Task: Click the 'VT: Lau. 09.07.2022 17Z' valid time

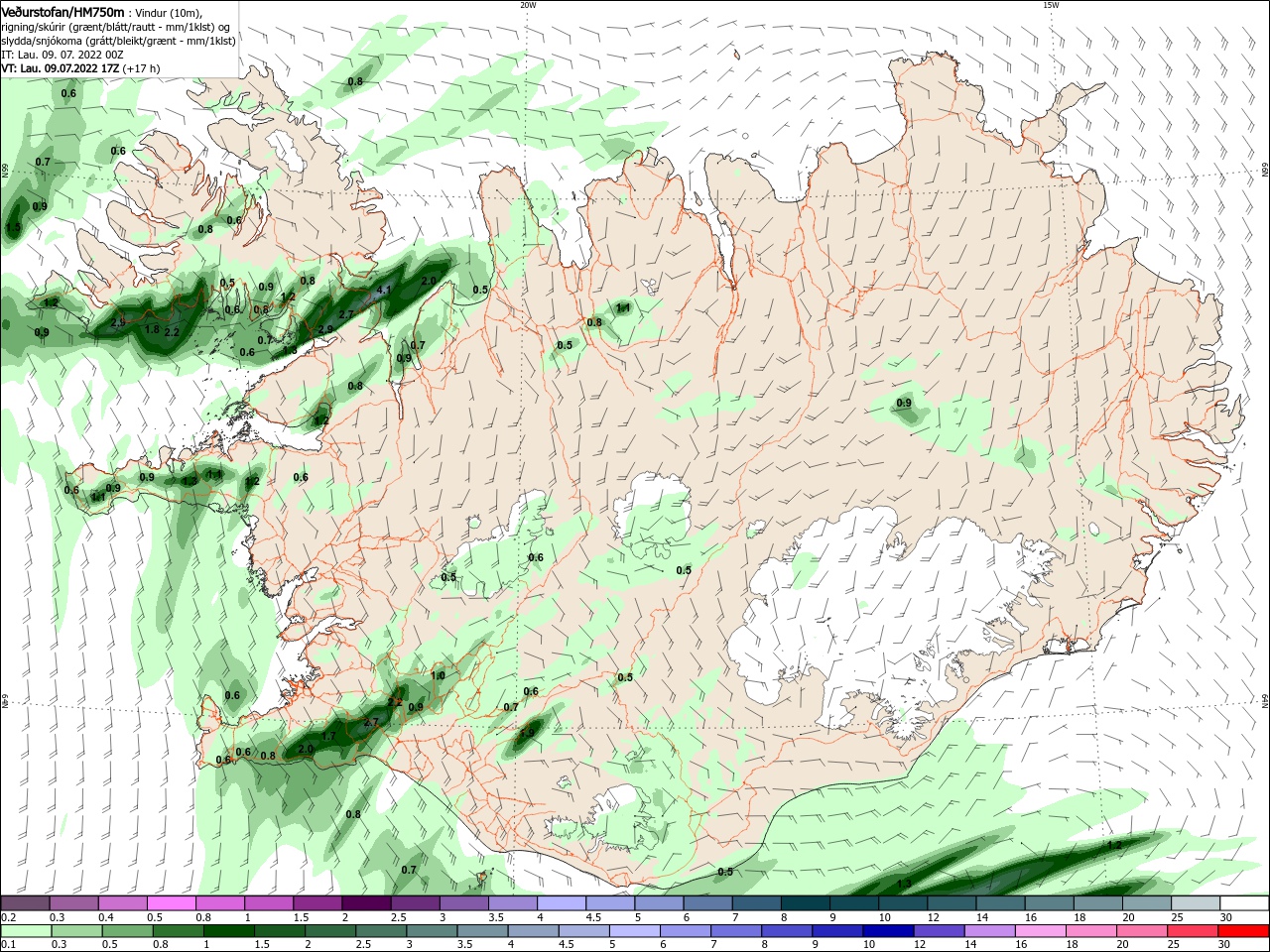Action: point(61,68)
